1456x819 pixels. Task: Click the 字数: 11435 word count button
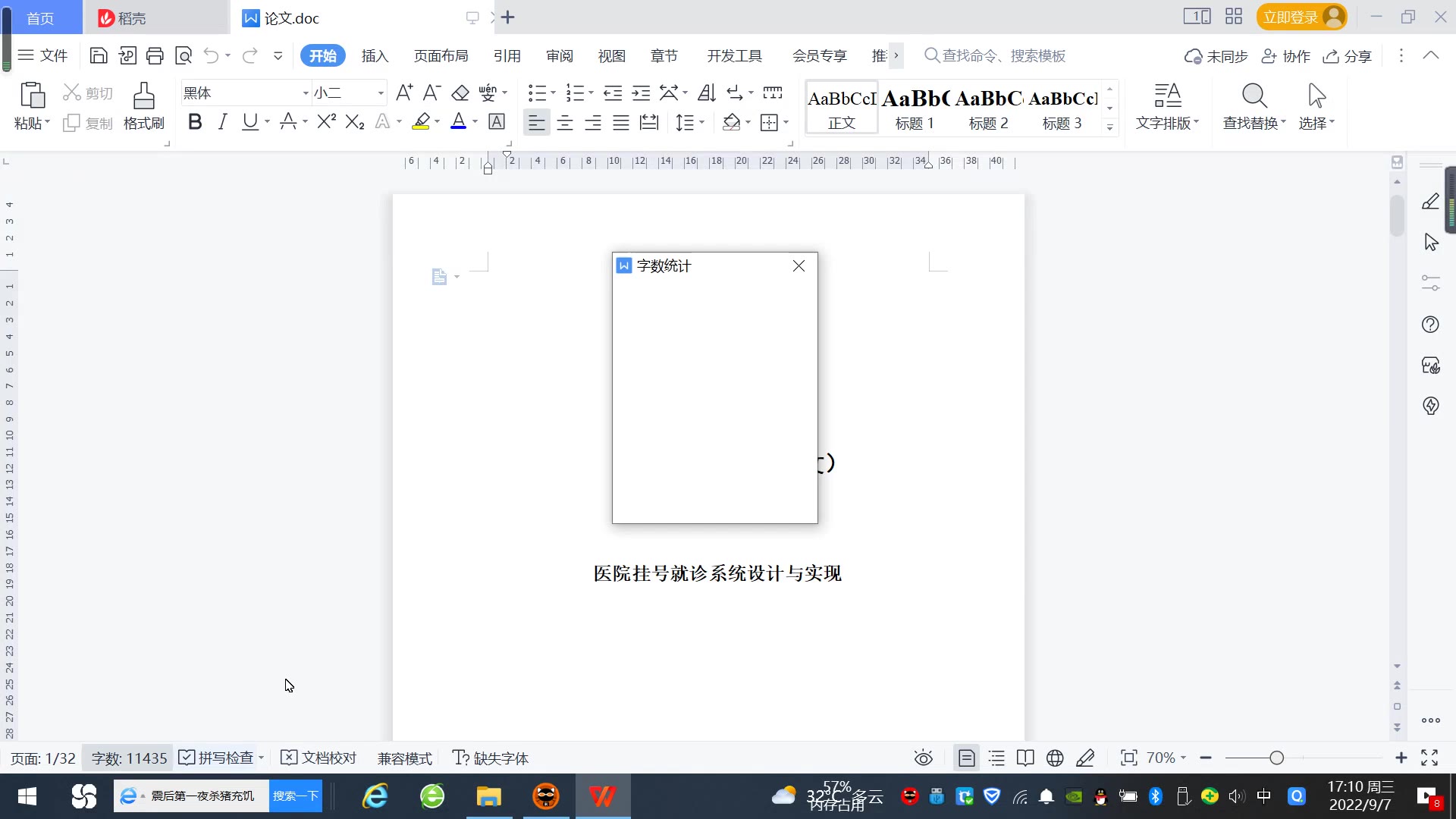pos(129,758)
